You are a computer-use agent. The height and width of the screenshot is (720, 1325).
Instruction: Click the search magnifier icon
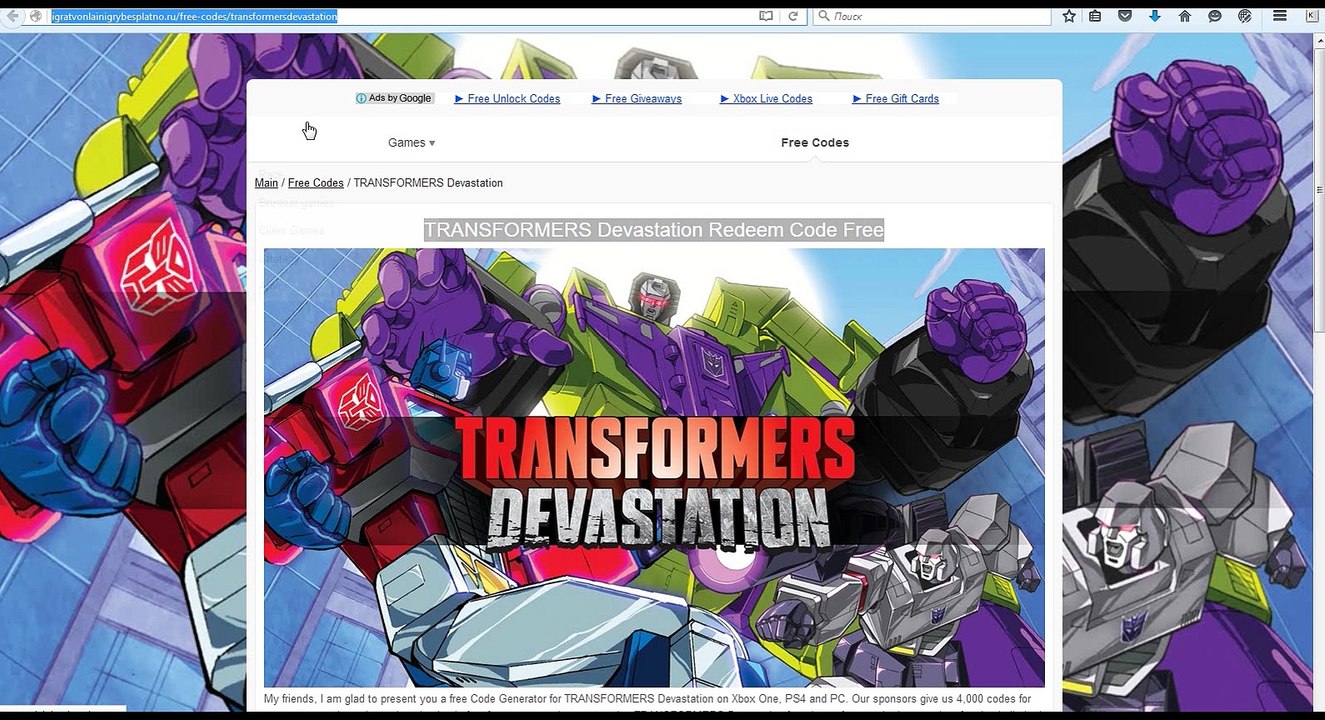point(824,16)
